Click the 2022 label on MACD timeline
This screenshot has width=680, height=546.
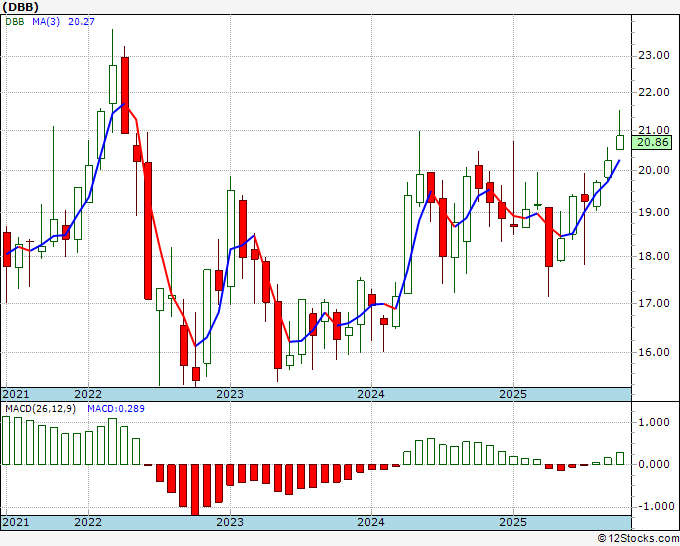pyautogui.click(x=88, y=522)
